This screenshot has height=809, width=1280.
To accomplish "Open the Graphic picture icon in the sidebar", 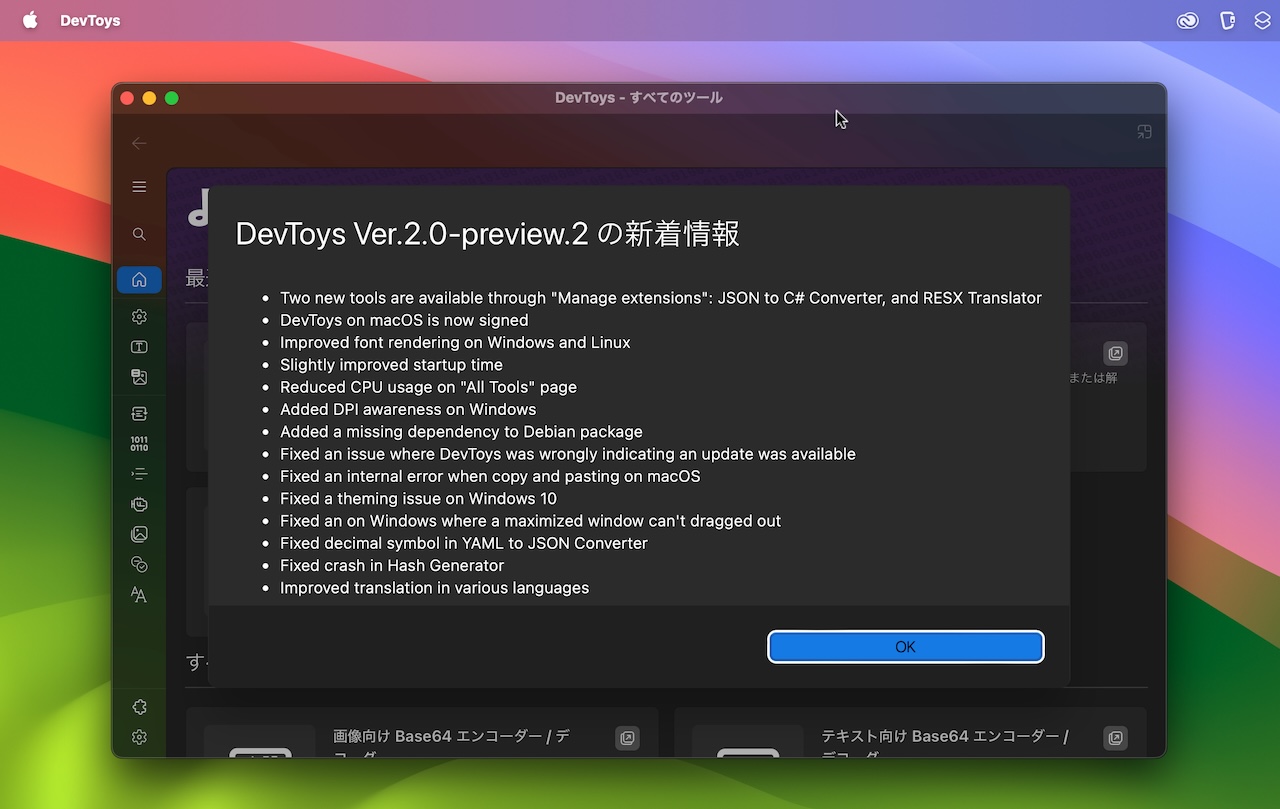I will (139, 535).
